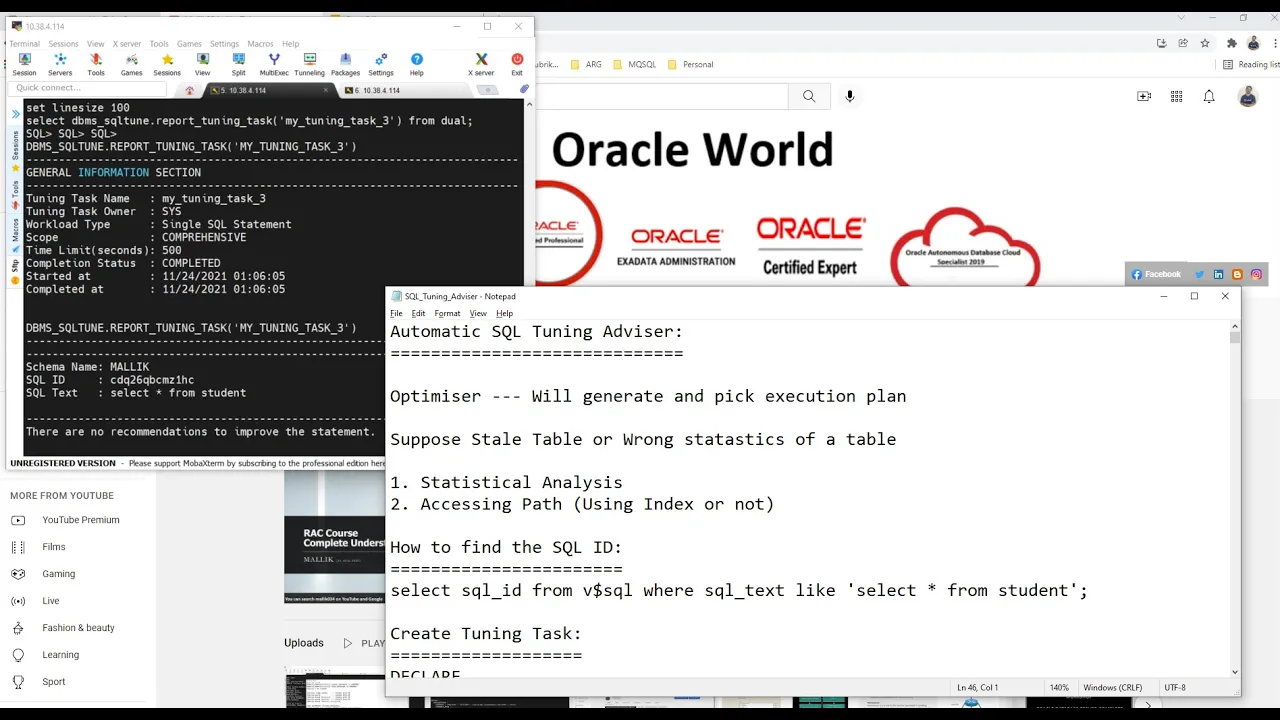Open Chrome Reading list
This screenshot has height=720, width=1280.
click(x=1251, y=64)
